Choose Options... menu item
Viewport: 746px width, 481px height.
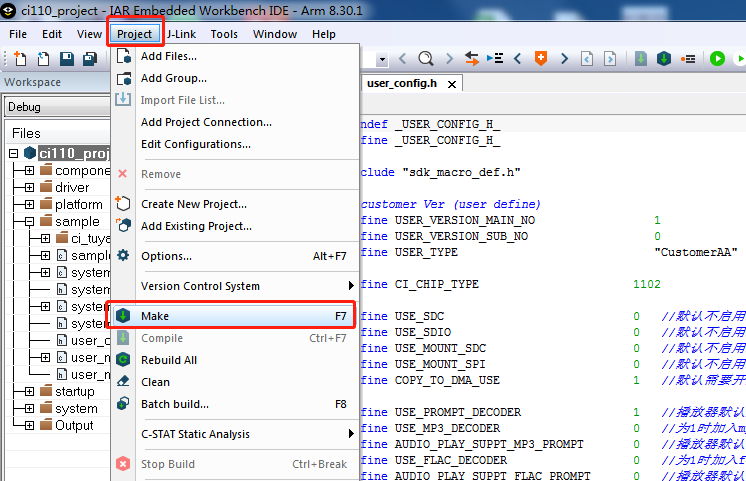tap(235, 256)
